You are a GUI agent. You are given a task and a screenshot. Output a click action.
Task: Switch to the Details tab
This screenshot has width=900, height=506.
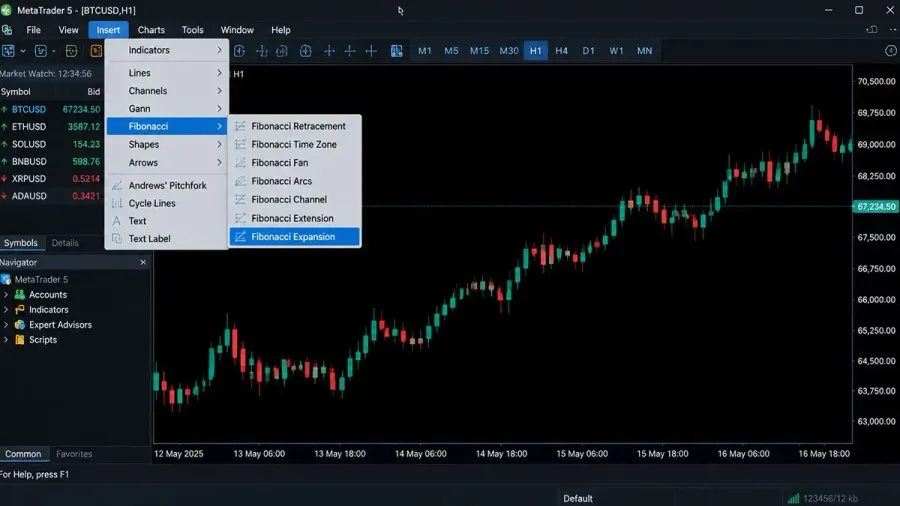(x=65, y=243)
